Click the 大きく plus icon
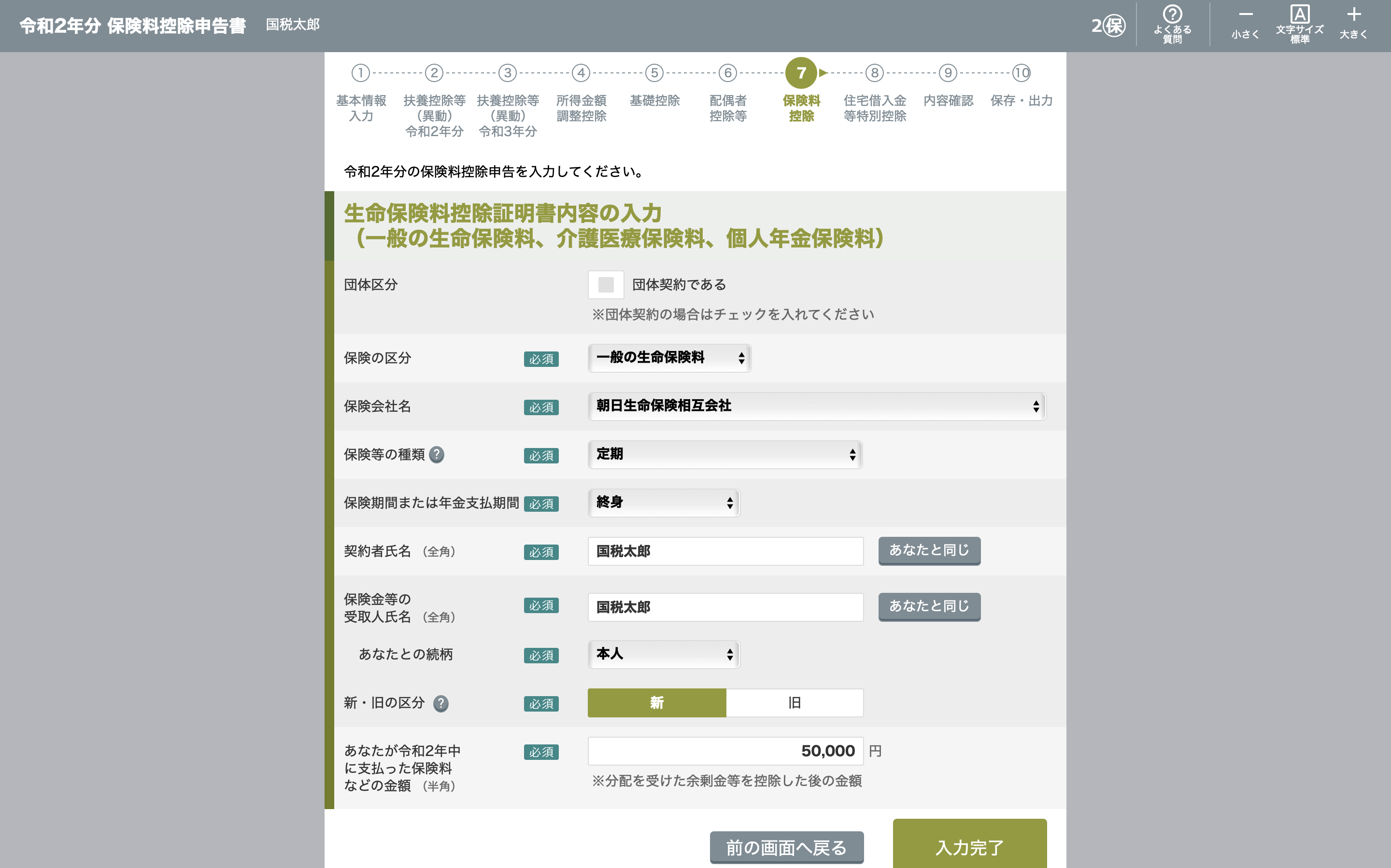This screenshot has width=1391, height=868. [x=1353, y=23]
